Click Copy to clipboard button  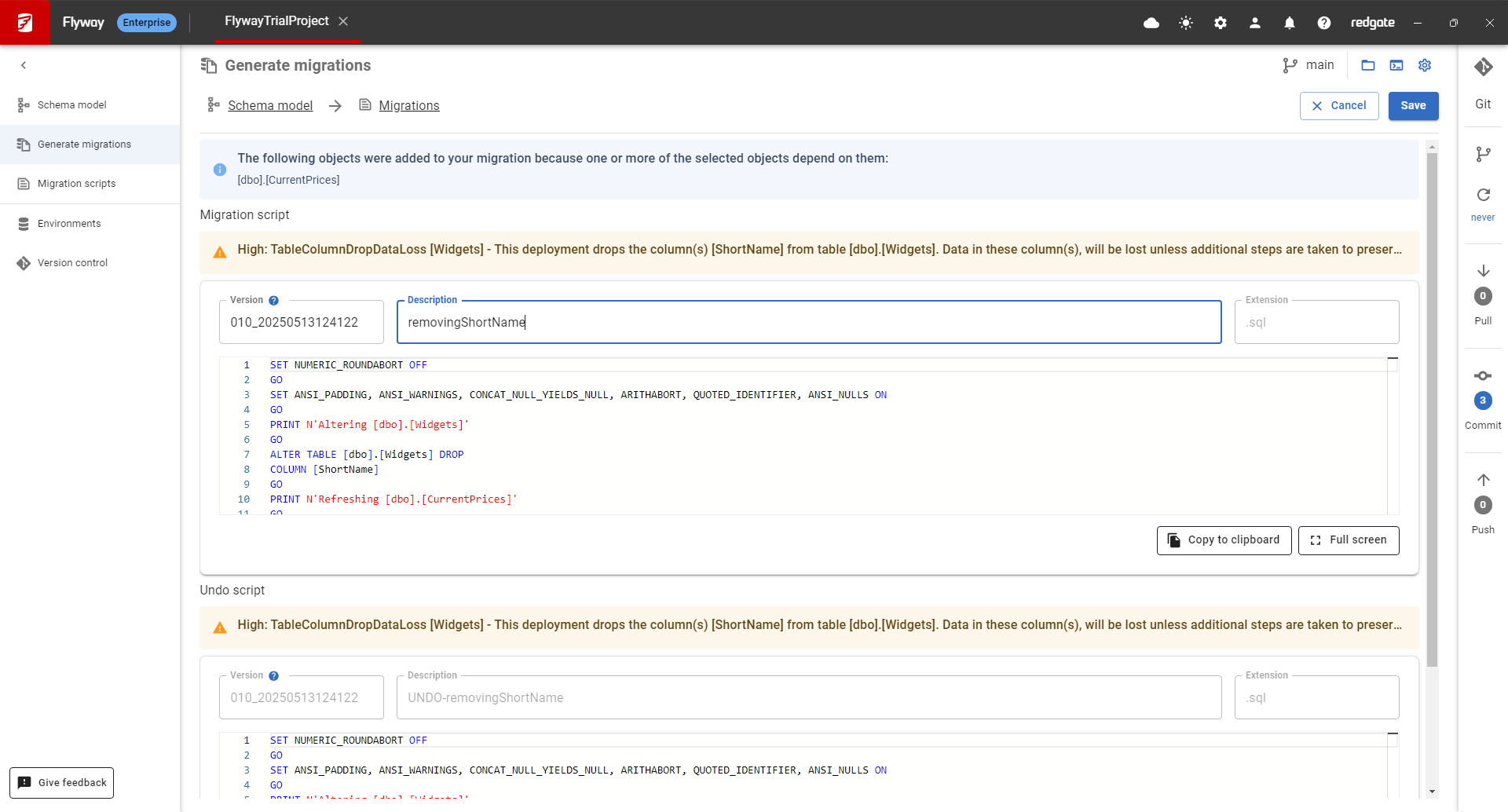pos(1224,540)
